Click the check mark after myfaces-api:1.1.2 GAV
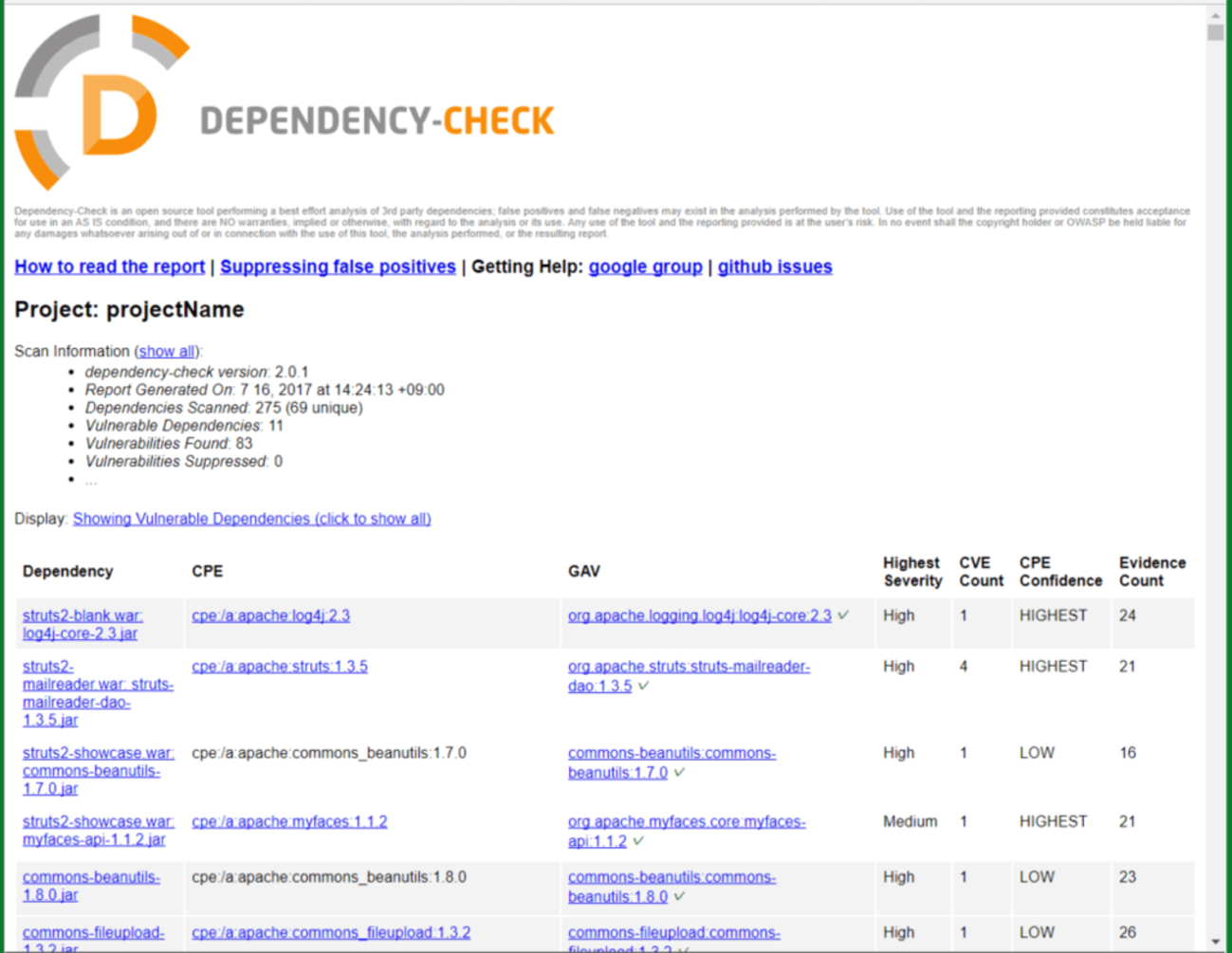1232x953 pixels. [x=638, y=841]
